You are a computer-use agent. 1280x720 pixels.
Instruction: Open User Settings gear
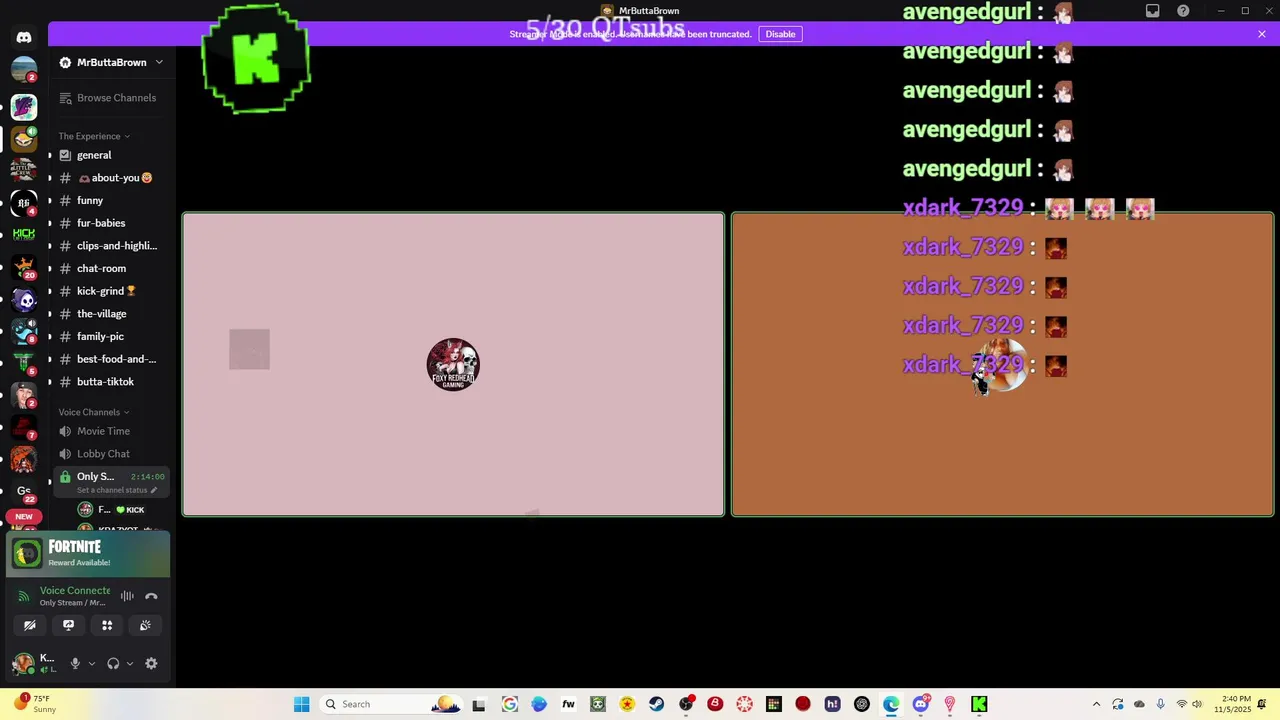[151, 663]
